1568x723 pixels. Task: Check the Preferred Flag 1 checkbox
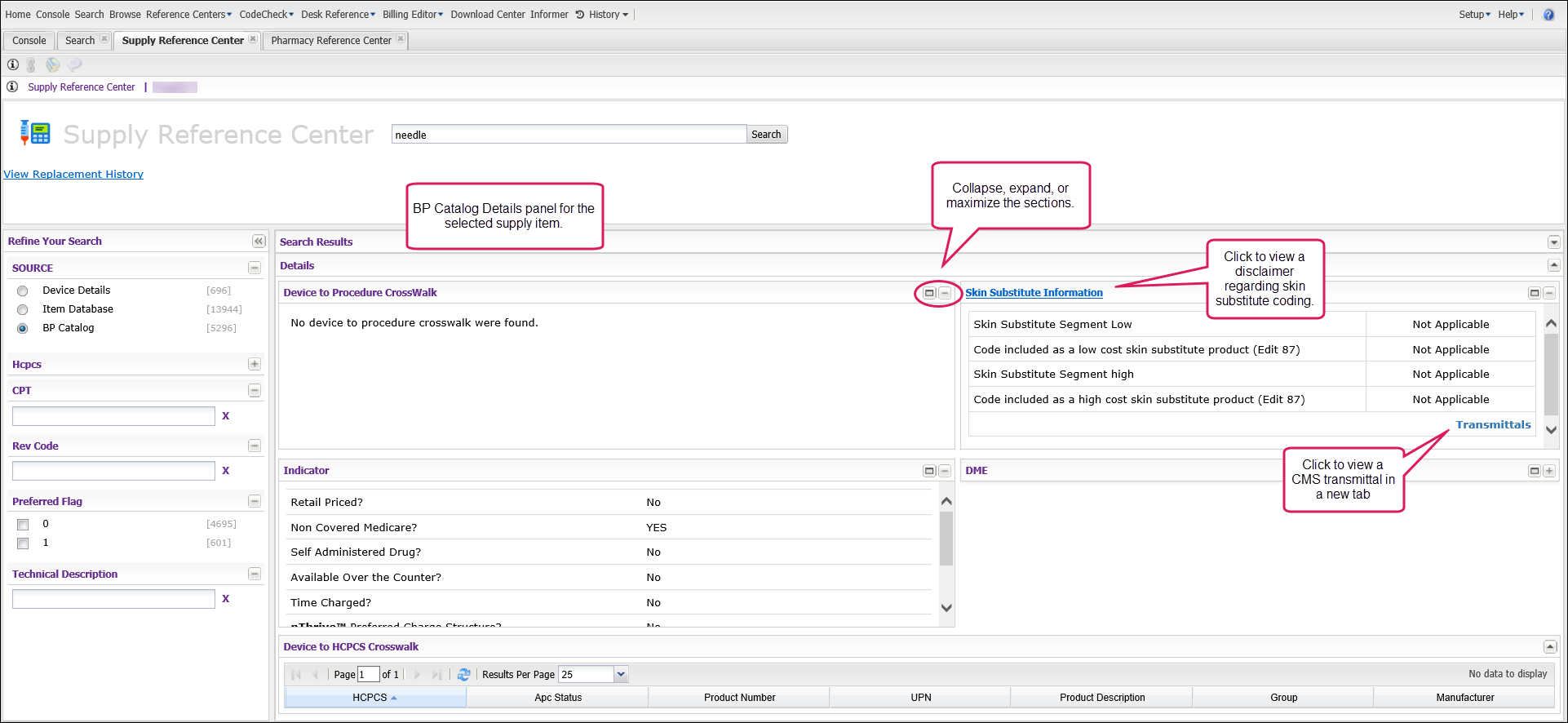[x=23, y=543]
